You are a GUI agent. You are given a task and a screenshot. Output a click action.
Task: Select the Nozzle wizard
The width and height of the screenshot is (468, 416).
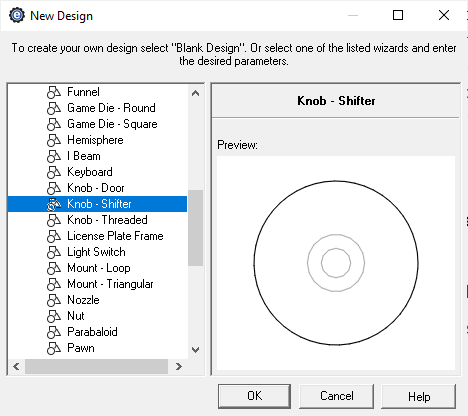pyautogui.click(x=83, y=300)
